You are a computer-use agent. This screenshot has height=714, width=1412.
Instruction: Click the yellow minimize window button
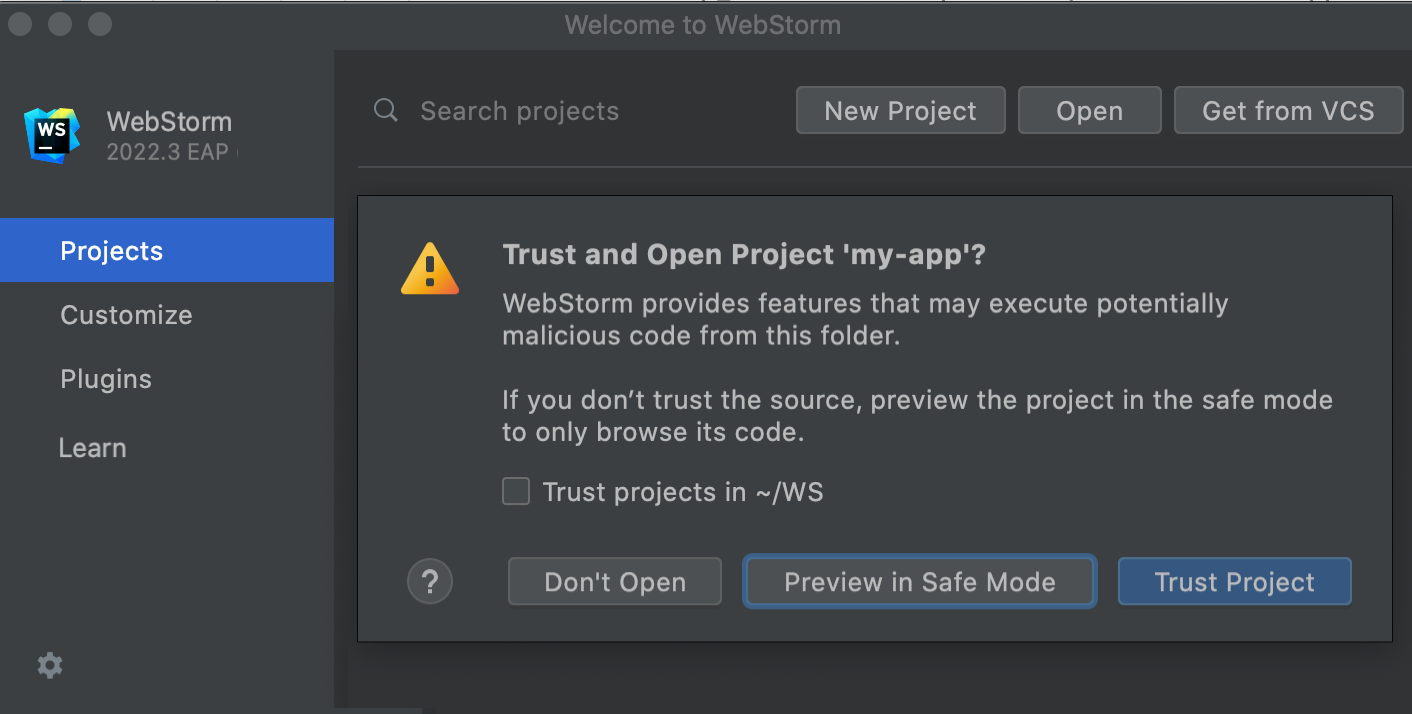pyautogui.click(x=58, y=23)
